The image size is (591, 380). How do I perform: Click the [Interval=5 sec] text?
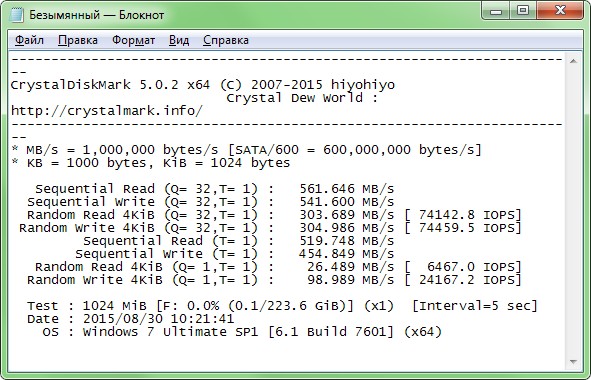point(475,306)
